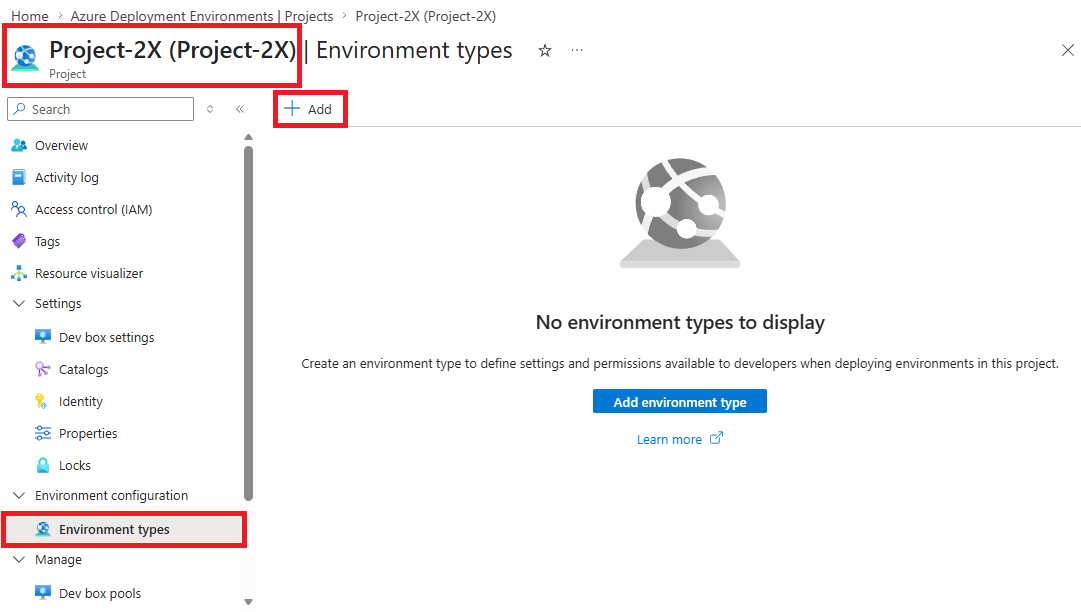Click the purple Tags icon
This screenshot has height=612, width=1081.
click(x=19, y=241)
